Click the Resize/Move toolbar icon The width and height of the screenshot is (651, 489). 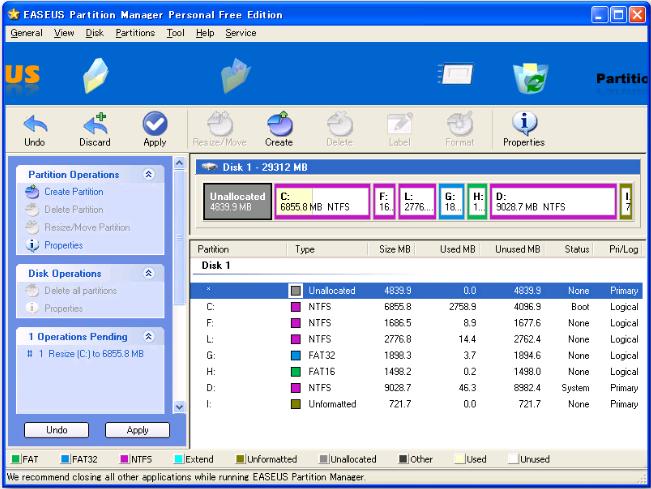pyautogui.click(x=220, y=124)
